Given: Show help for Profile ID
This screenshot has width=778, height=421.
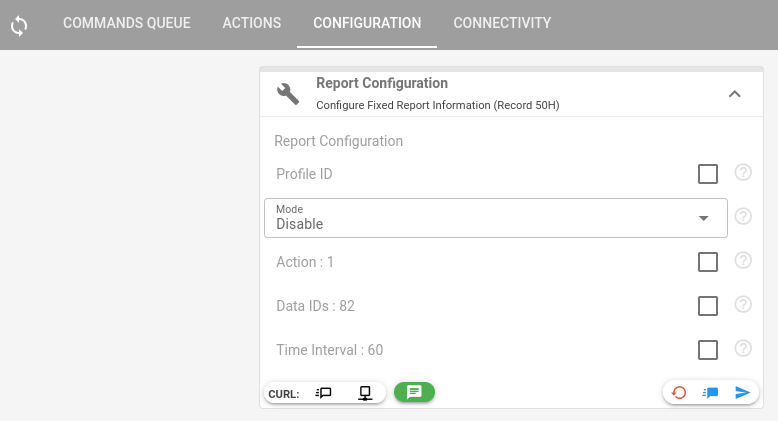Looking at the screenshot, I should point(743,173).
